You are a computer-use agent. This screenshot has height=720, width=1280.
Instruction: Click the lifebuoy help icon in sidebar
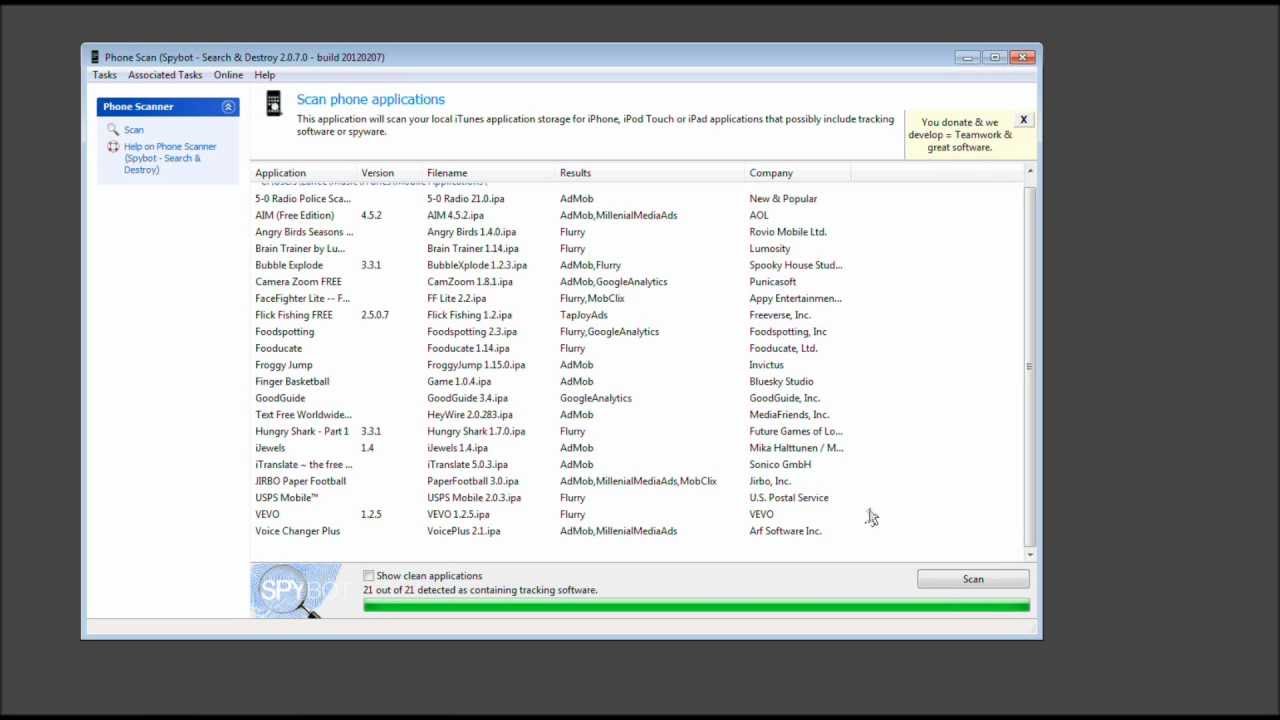(x=113, y=147)
